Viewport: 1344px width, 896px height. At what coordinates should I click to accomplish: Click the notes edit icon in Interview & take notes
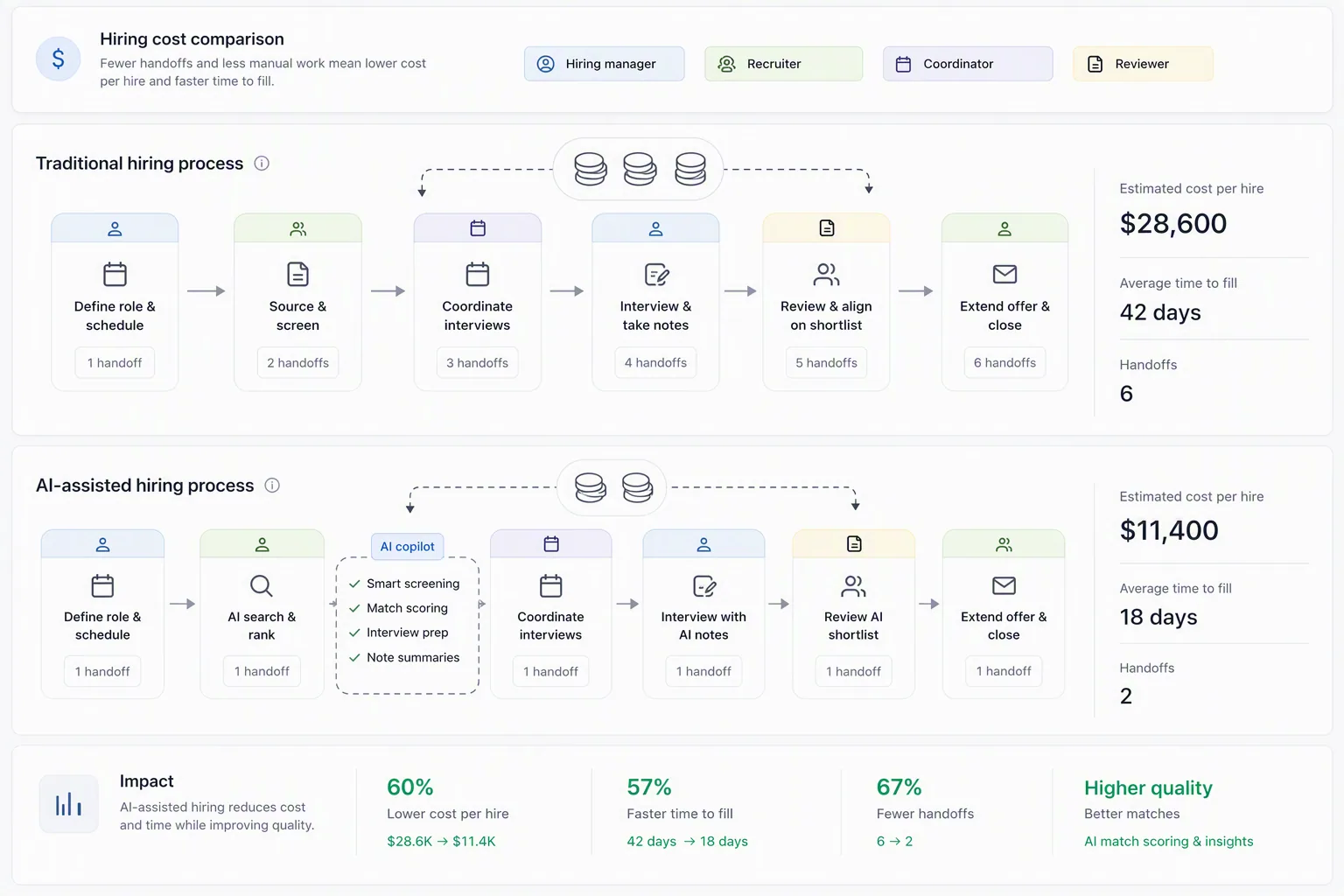656,275
